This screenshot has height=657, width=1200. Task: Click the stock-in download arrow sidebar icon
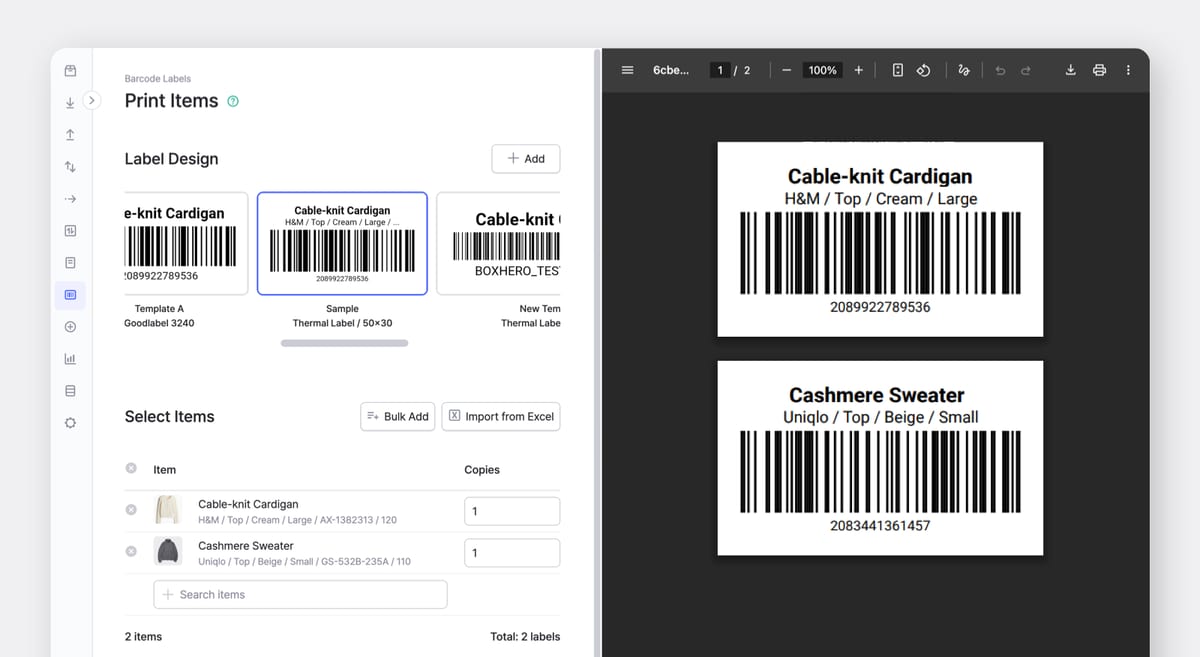[x=70, y=103]
